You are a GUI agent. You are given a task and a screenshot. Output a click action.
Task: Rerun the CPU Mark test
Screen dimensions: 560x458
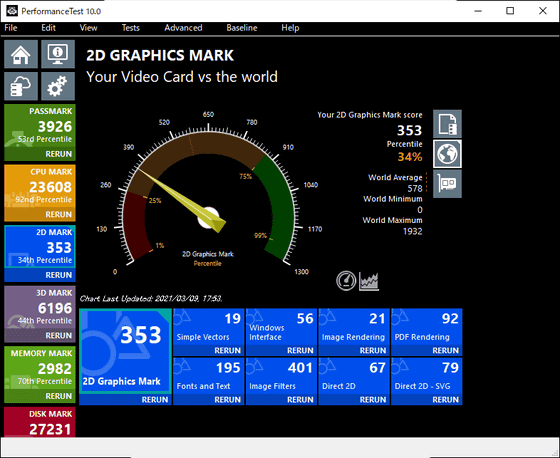point(59,214)
